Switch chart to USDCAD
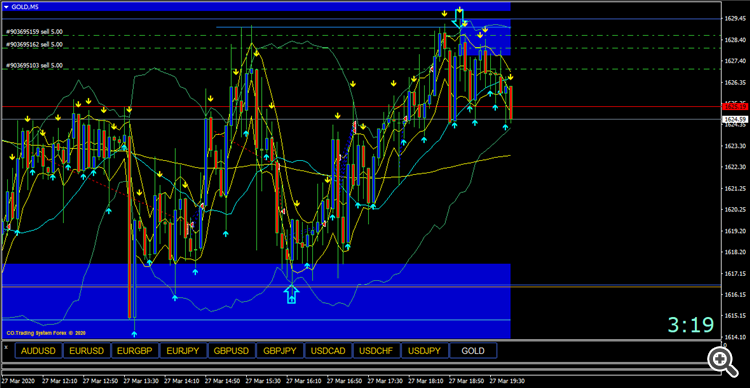 click(x=328, y=351)
